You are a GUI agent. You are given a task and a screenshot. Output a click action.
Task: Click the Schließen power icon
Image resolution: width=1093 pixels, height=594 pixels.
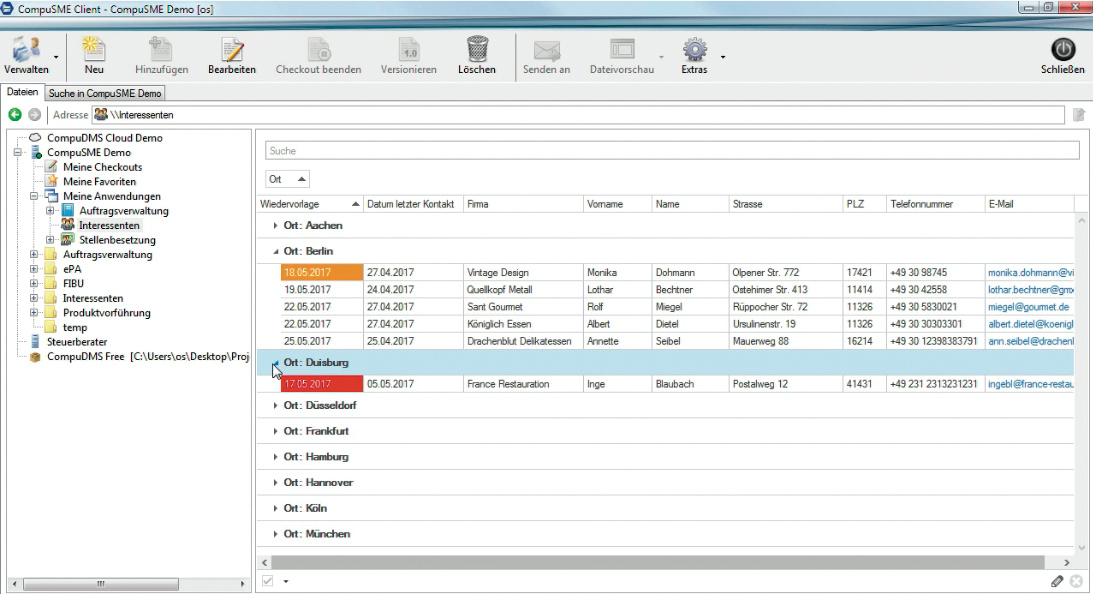point(1062,50)
